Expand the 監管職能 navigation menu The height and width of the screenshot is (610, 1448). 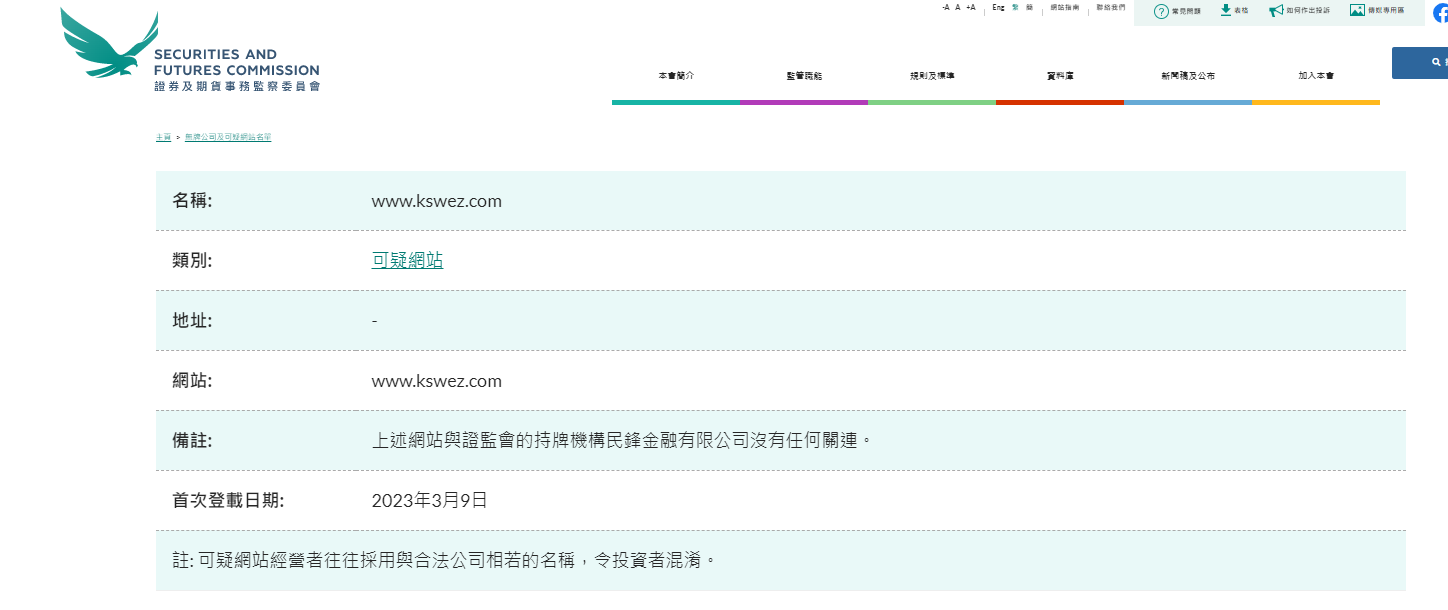tap(803, 76)
